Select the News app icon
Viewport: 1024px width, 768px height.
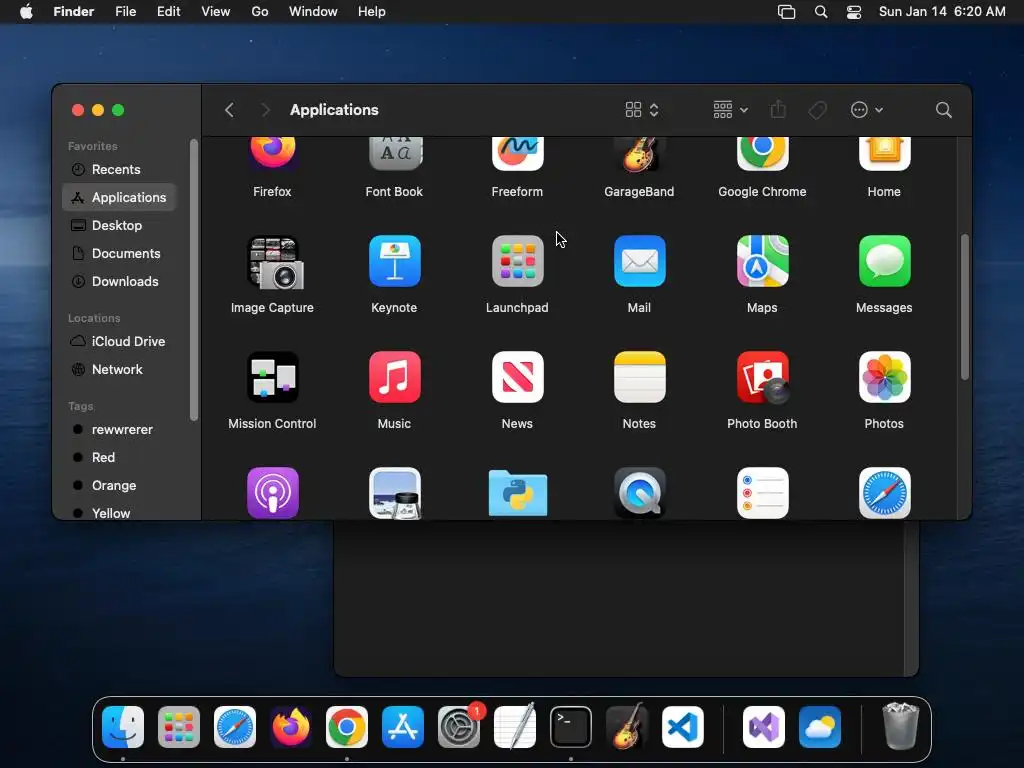coord(517,377)
